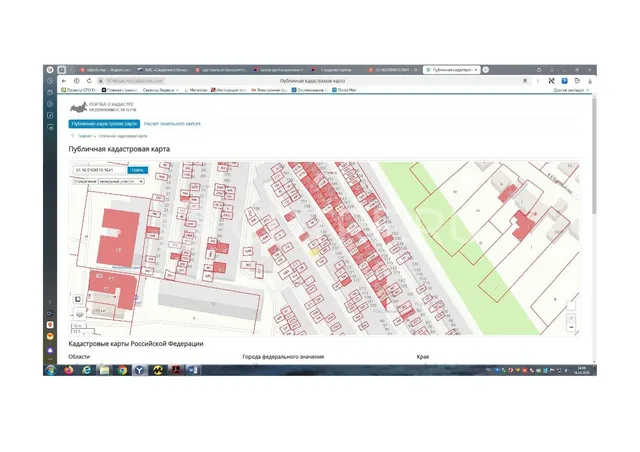Open File Explorer from the taskbar

coord(104,370)
